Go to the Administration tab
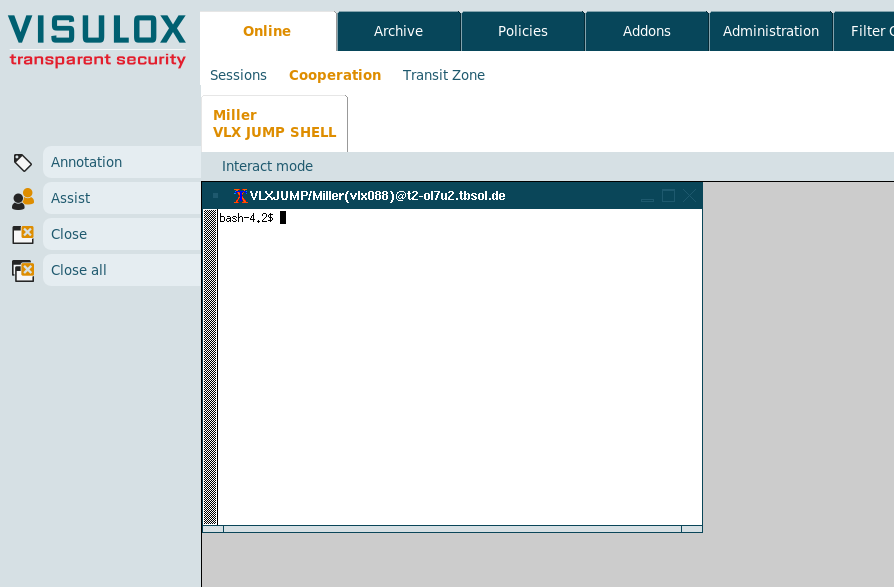 (770, 31)
